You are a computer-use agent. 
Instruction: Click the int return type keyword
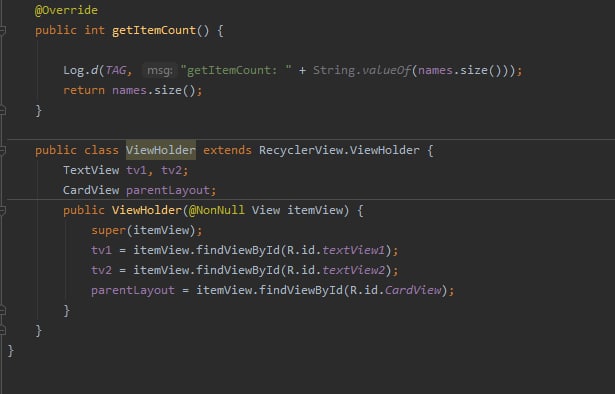[95, 30]
